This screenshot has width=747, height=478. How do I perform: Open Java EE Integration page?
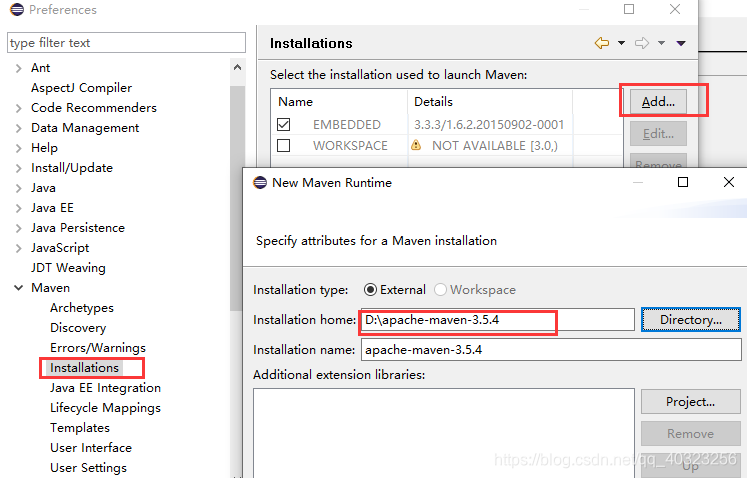[x=105, y=388]
